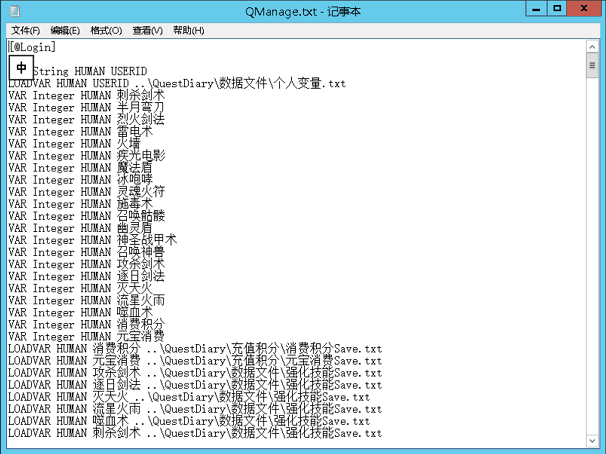Click the Chinese IME indicator box
This screenshot has height=454, width=606.
[x=21, y=67]
